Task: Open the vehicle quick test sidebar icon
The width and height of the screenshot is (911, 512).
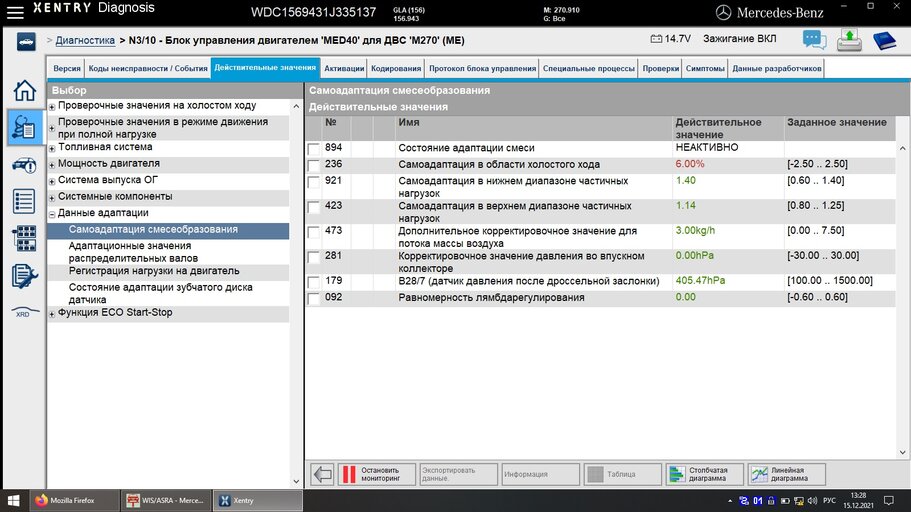Action: coord(24,166)
